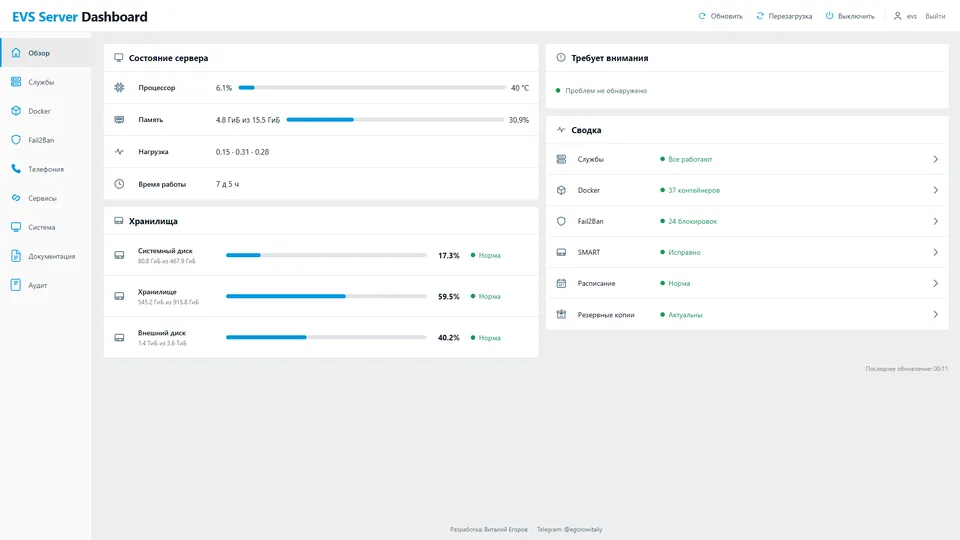This screenshot has width=960, height=540.
Task: Click the user profile icon near evs
Action: [898, 16]
